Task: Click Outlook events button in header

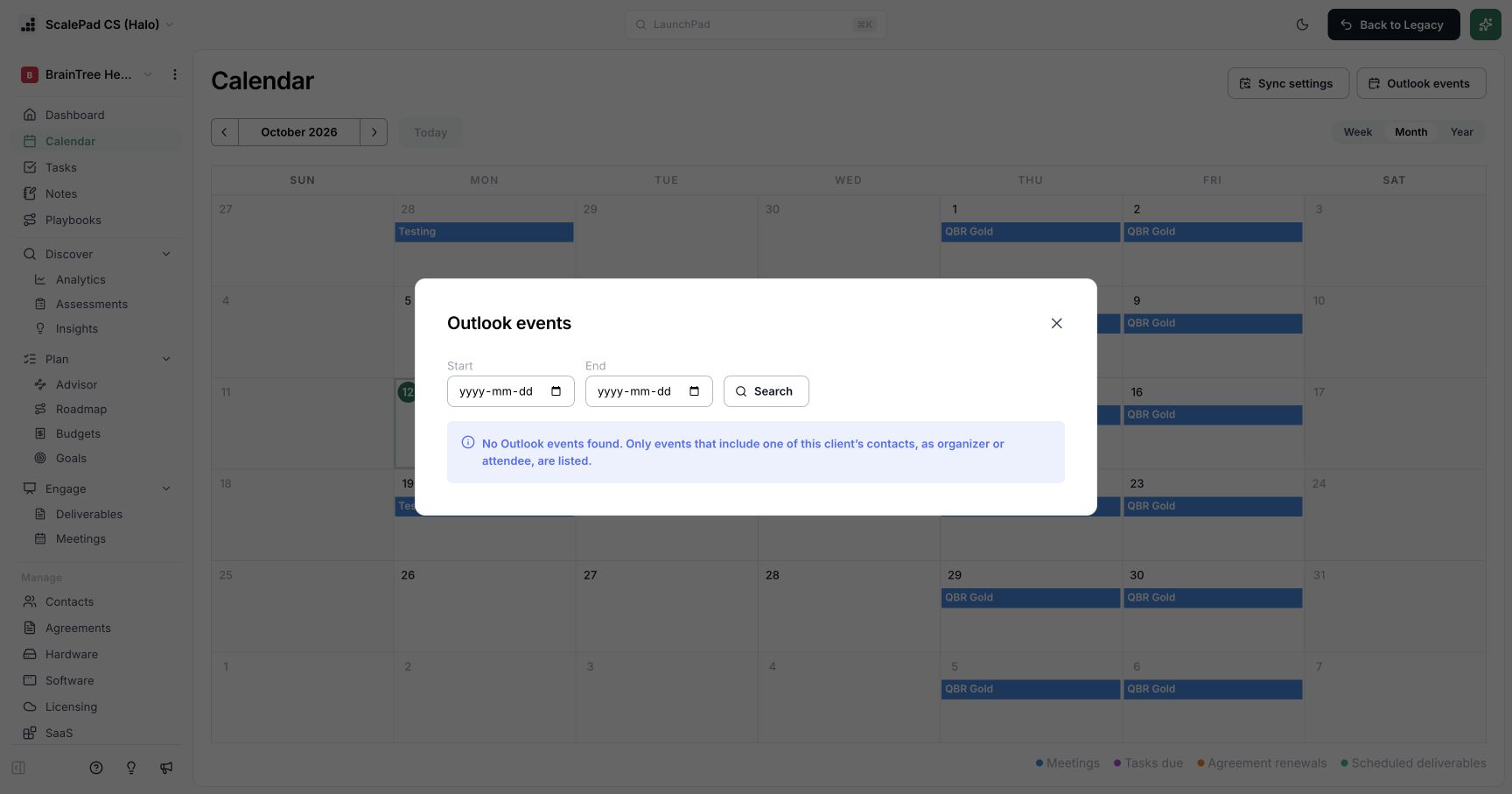Action: click(x=1421, y=83)
